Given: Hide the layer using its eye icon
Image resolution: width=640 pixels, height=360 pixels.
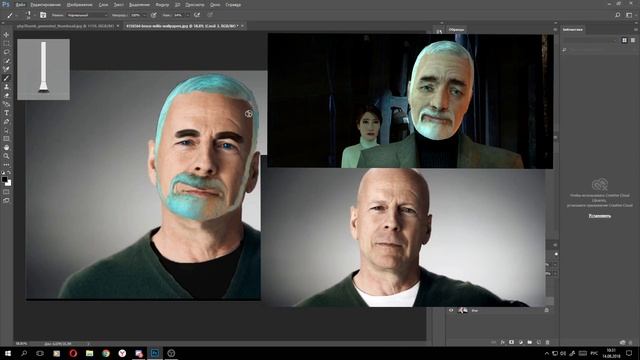Looking at the screenshot, I should (451, 310).
